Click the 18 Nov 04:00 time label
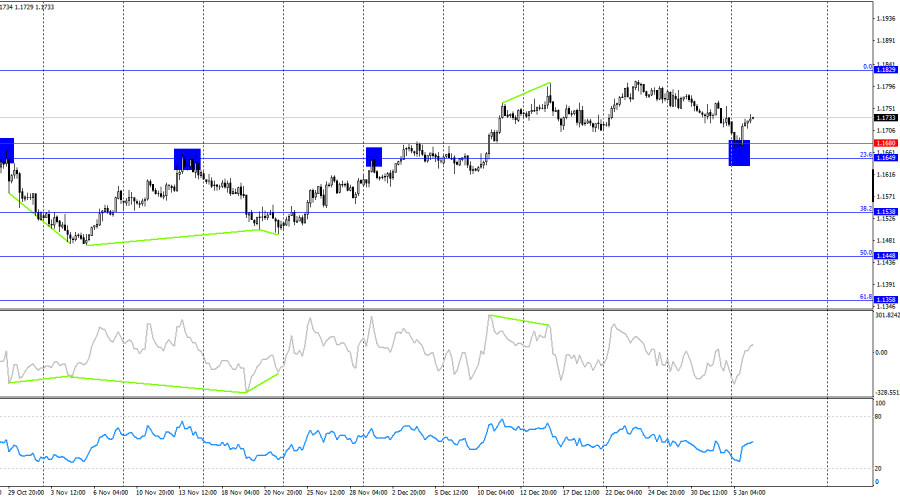Image resolution: width=900 pixels, height=500 pixels. click(240, 493)
